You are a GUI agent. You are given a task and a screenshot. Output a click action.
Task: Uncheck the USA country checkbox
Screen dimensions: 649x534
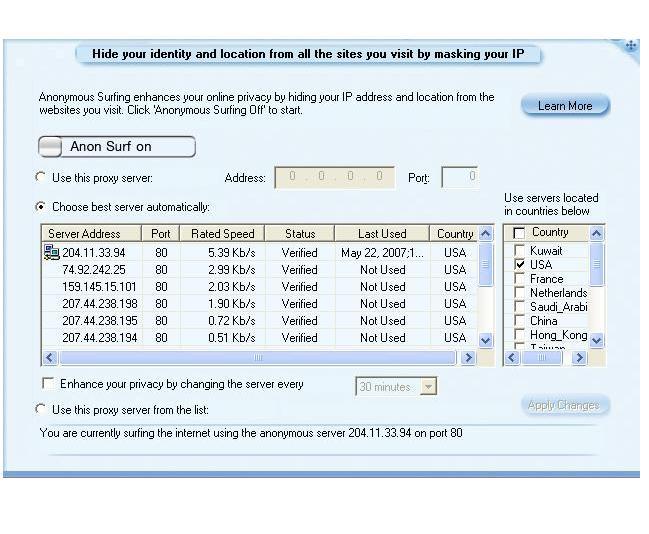(519, 265)
